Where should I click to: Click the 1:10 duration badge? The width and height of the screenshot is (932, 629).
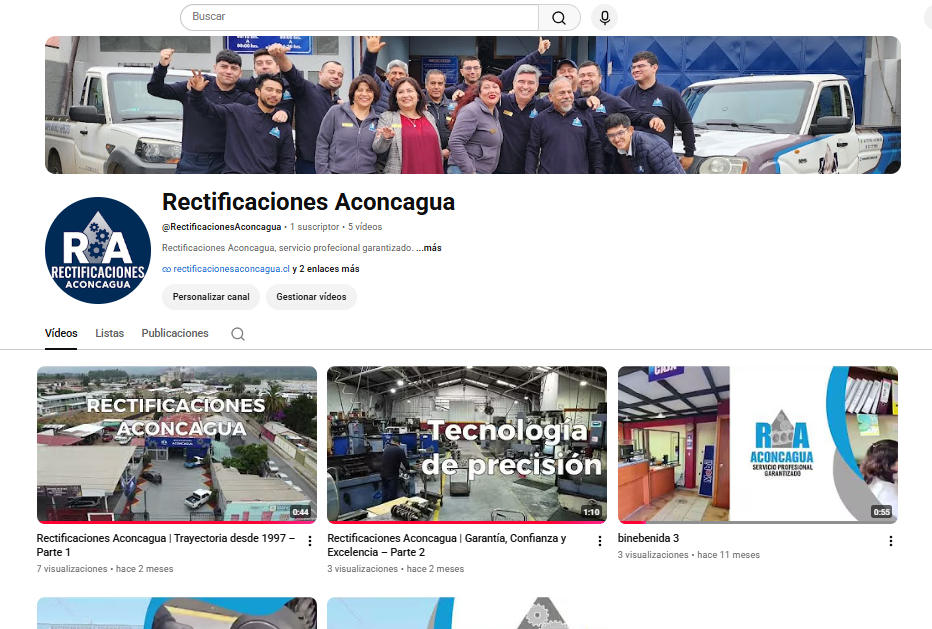(x=591, y=512)
